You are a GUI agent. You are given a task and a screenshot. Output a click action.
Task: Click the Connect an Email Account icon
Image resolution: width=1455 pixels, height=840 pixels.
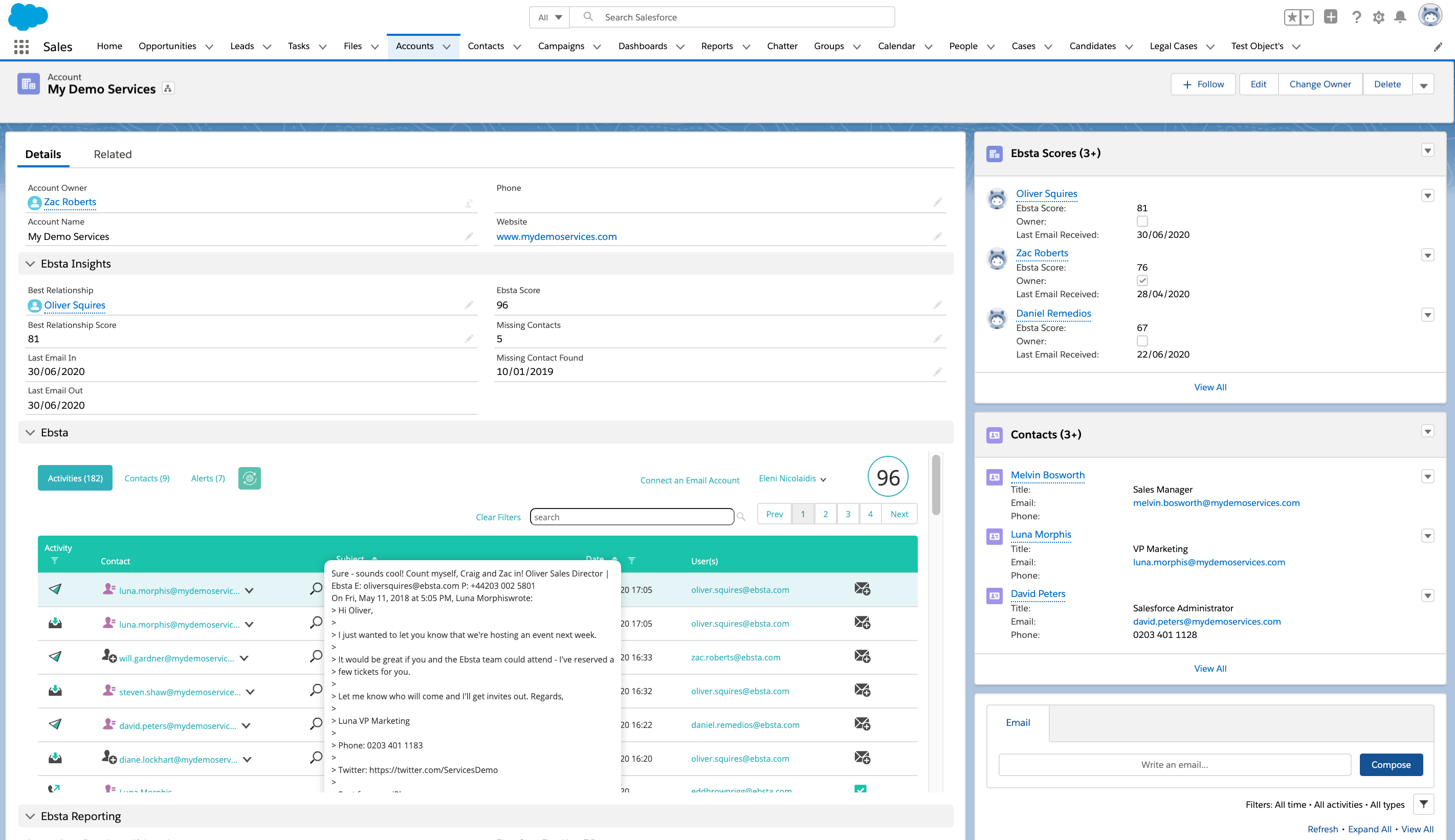pyautogui.click(x=690, y=479)
